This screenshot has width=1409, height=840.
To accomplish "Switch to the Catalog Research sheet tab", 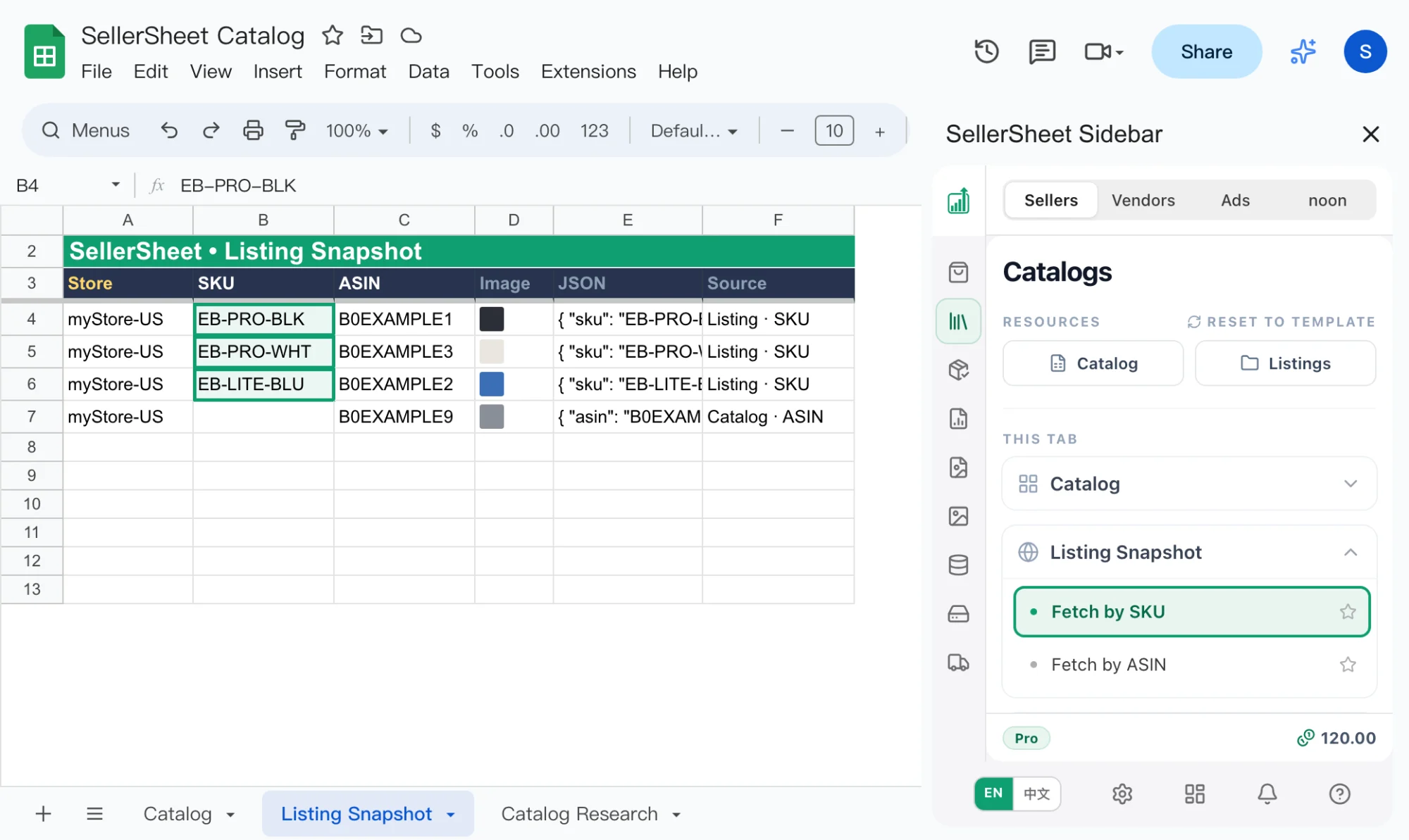I will 579,814.
